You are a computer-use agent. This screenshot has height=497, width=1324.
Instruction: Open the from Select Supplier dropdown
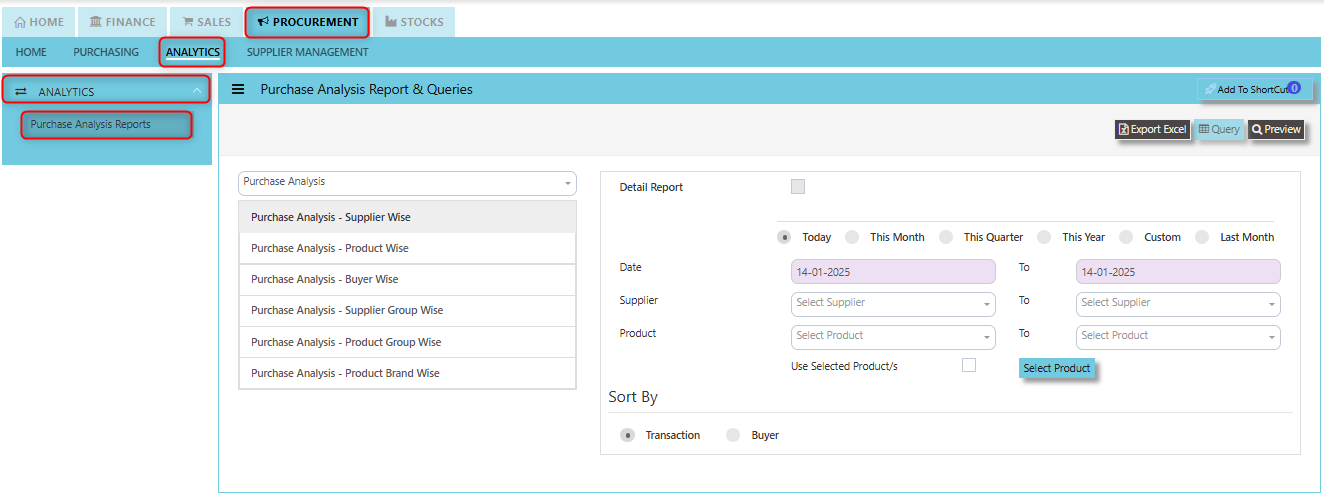893,304
